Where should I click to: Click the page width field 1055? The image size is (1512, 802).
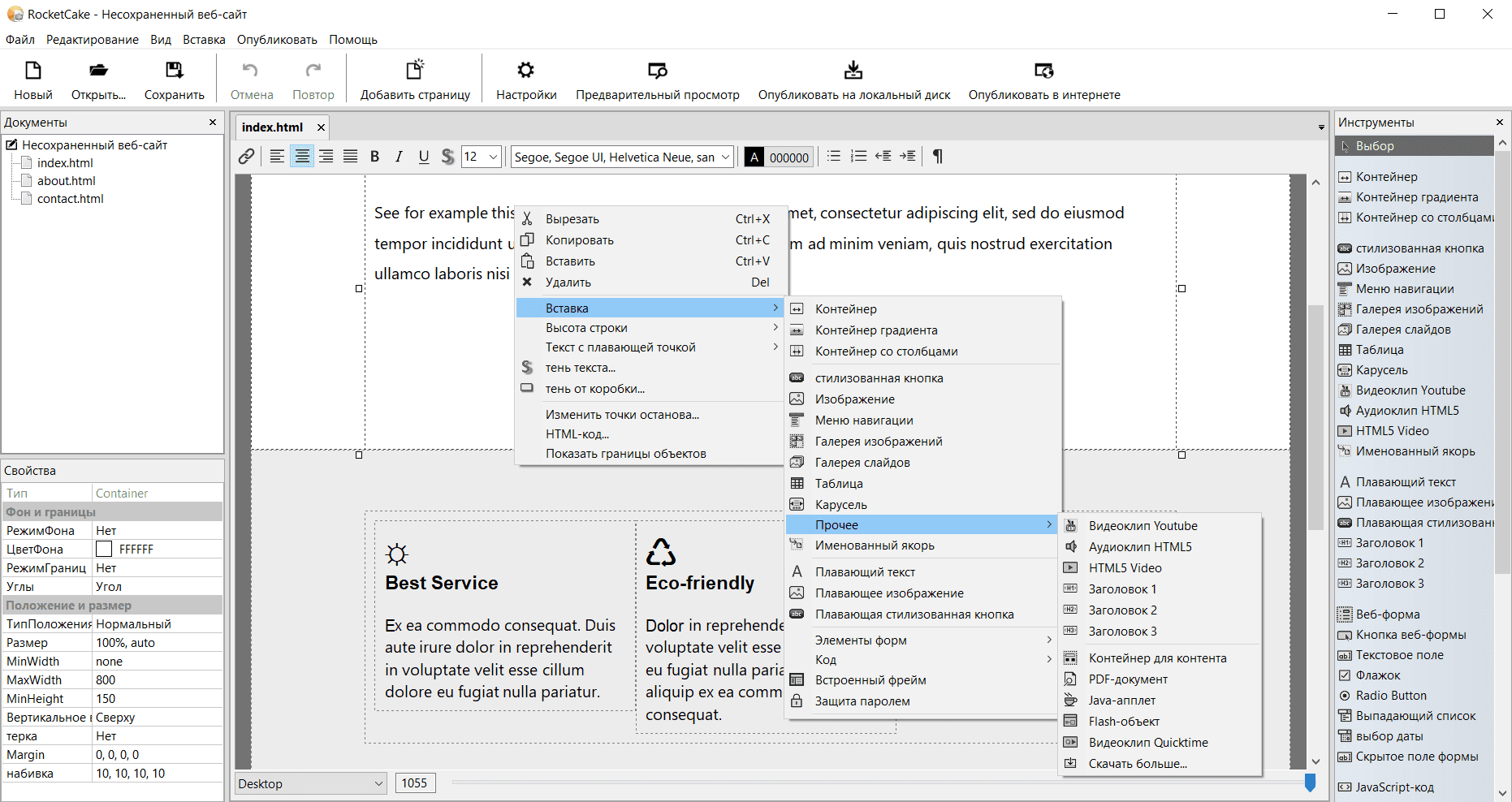coord(416,783)
